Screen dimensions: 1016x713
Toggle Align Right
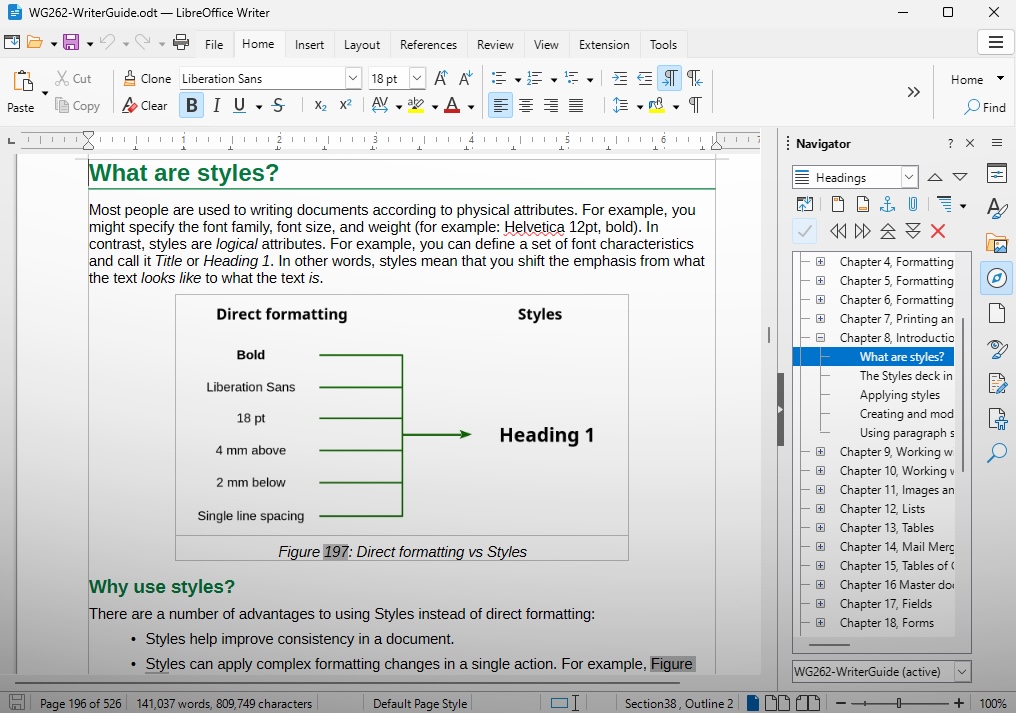pyautogui.click(x=551, y=106)
